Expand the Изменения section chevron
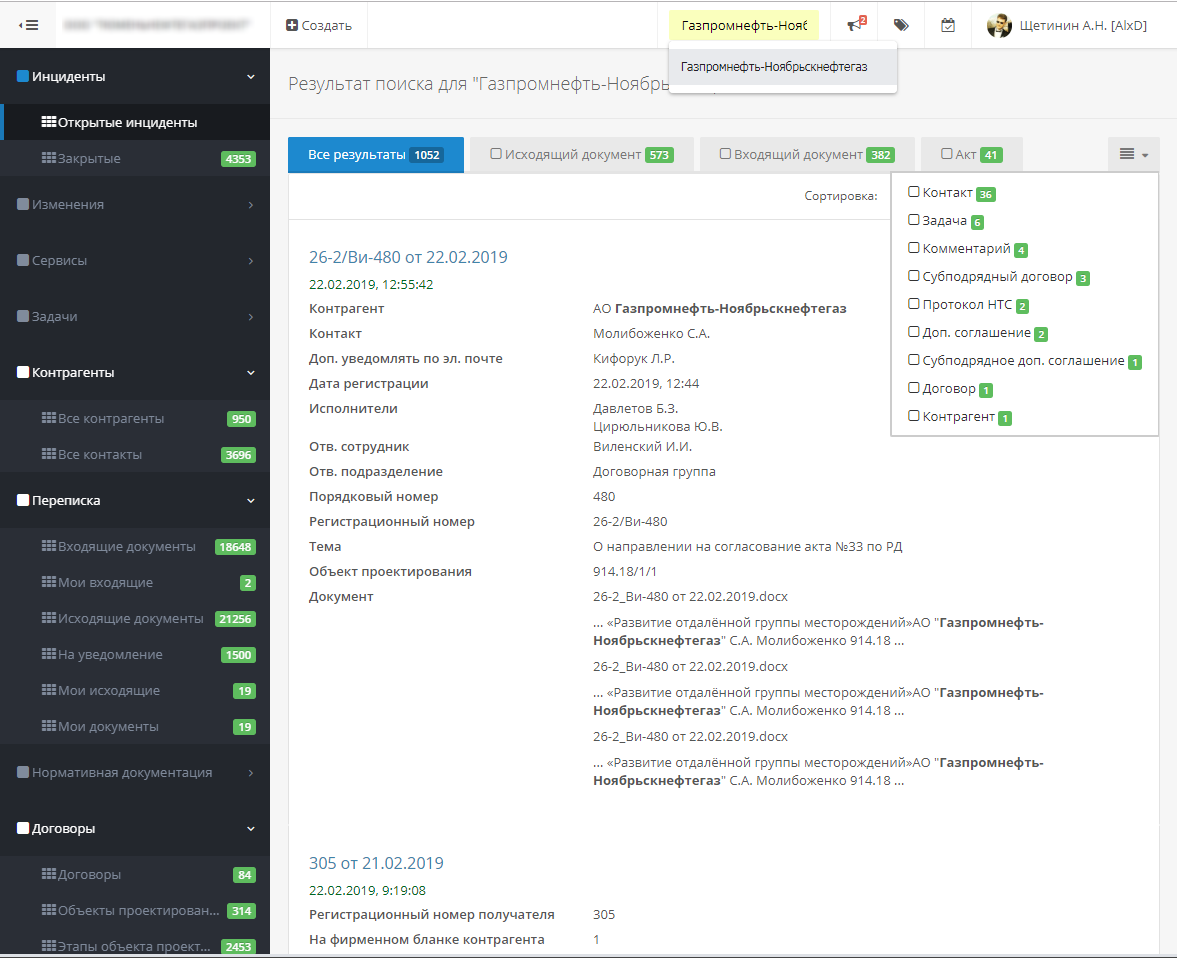The image size is (1177, 958). click(251, 205)
